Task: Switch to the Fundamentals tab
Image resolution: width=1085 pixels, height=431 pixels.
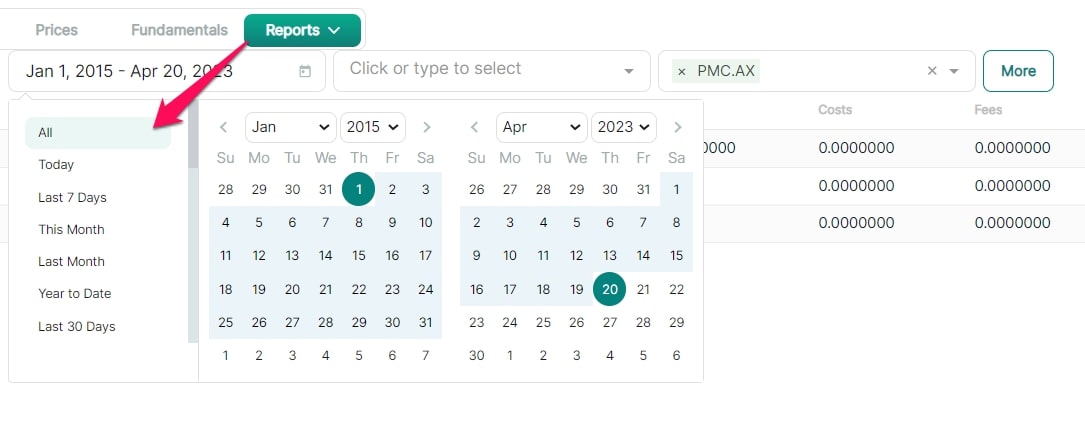Action: click(179, 30)
